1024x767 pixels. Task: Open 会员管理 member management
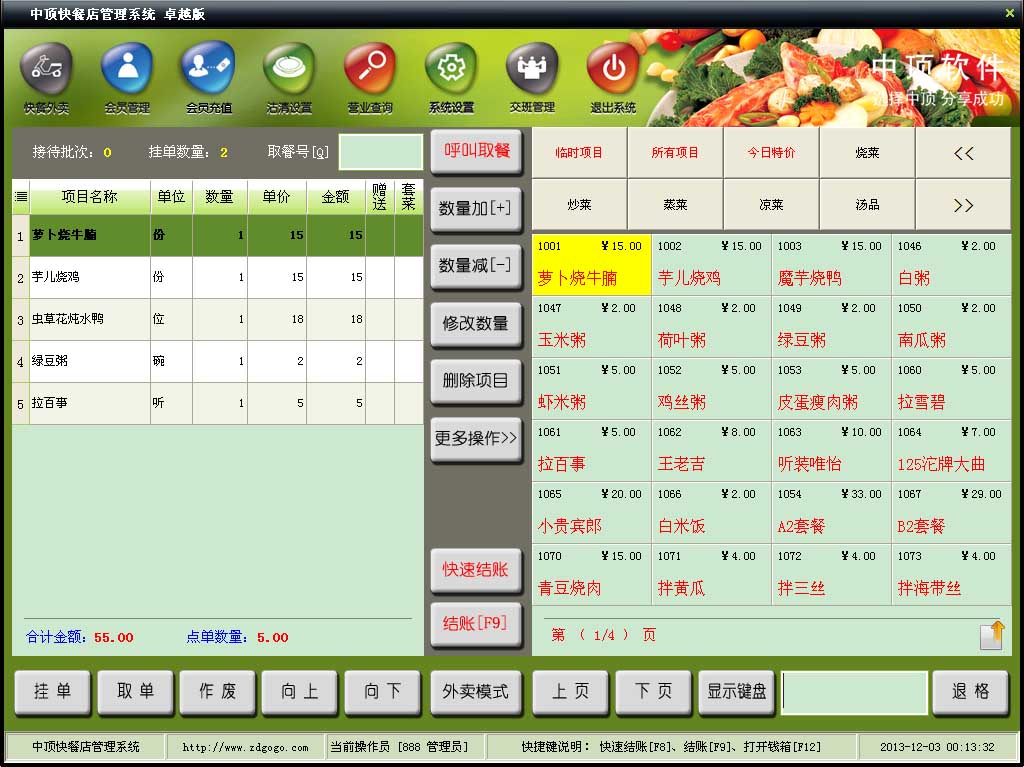[x=127, y=70]
